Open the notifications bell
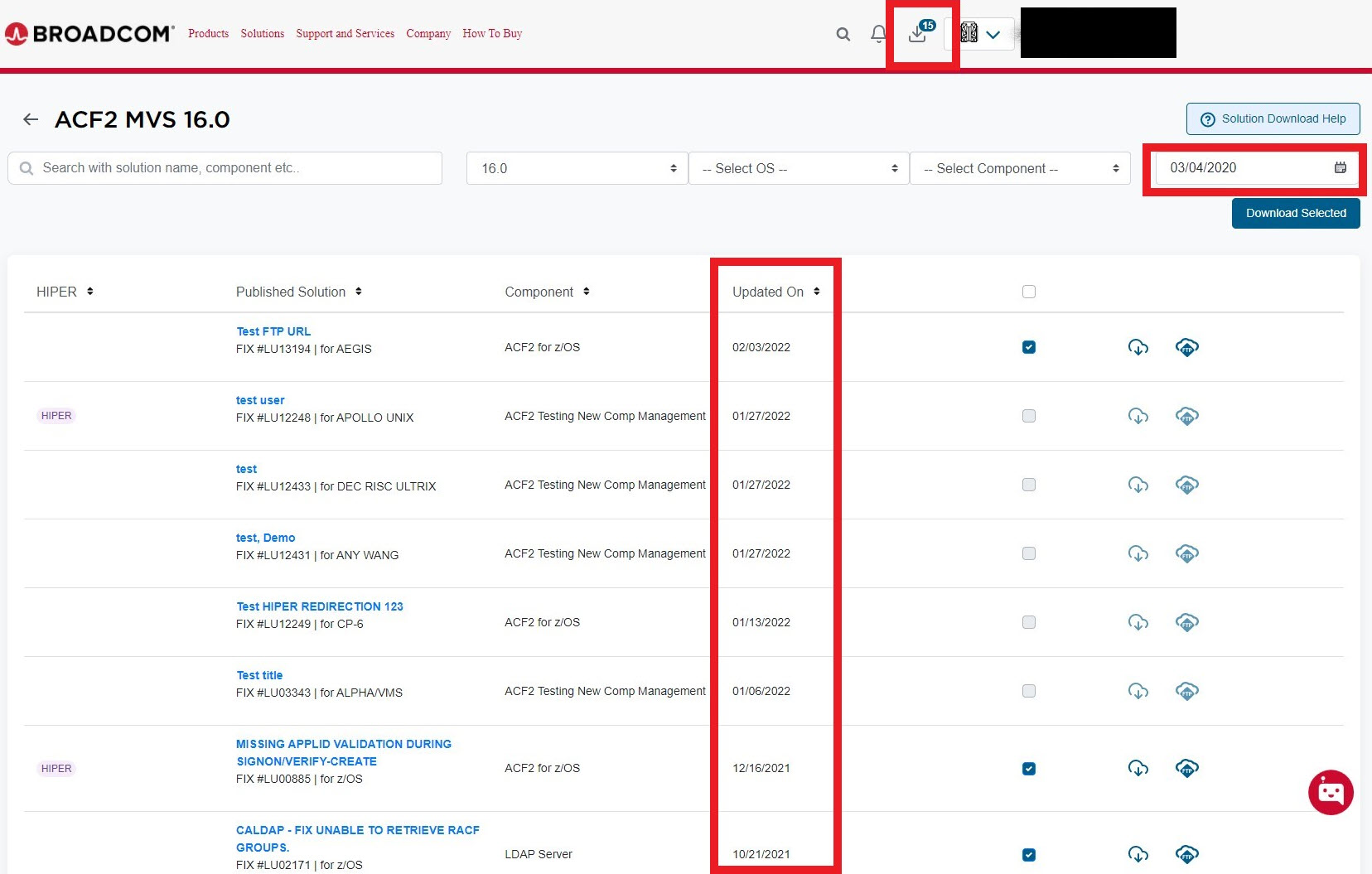 878,34
